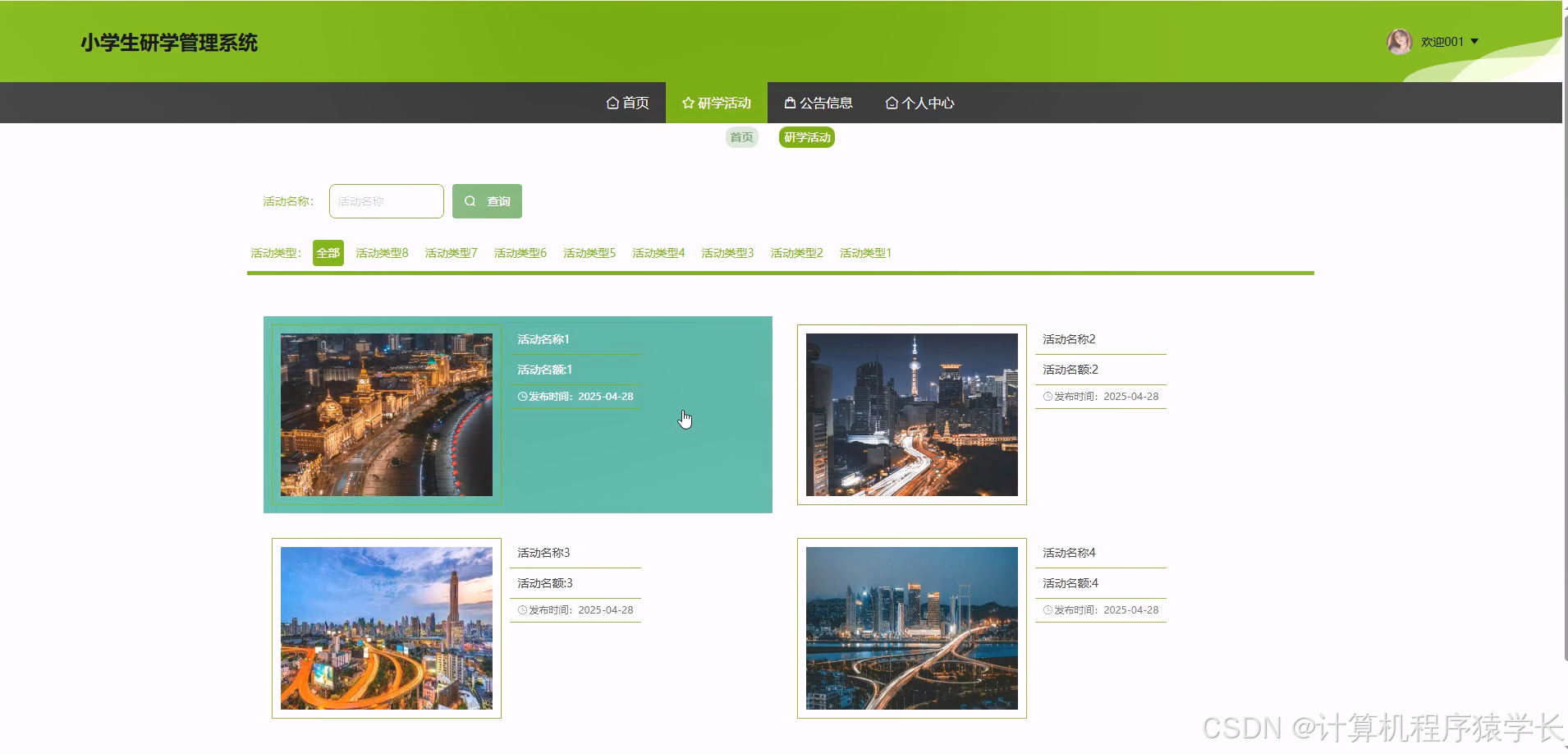The width and height of the screenshot is (1568, 754).
Task: Click the 活动名额:3 text
Action: point(545,583)
